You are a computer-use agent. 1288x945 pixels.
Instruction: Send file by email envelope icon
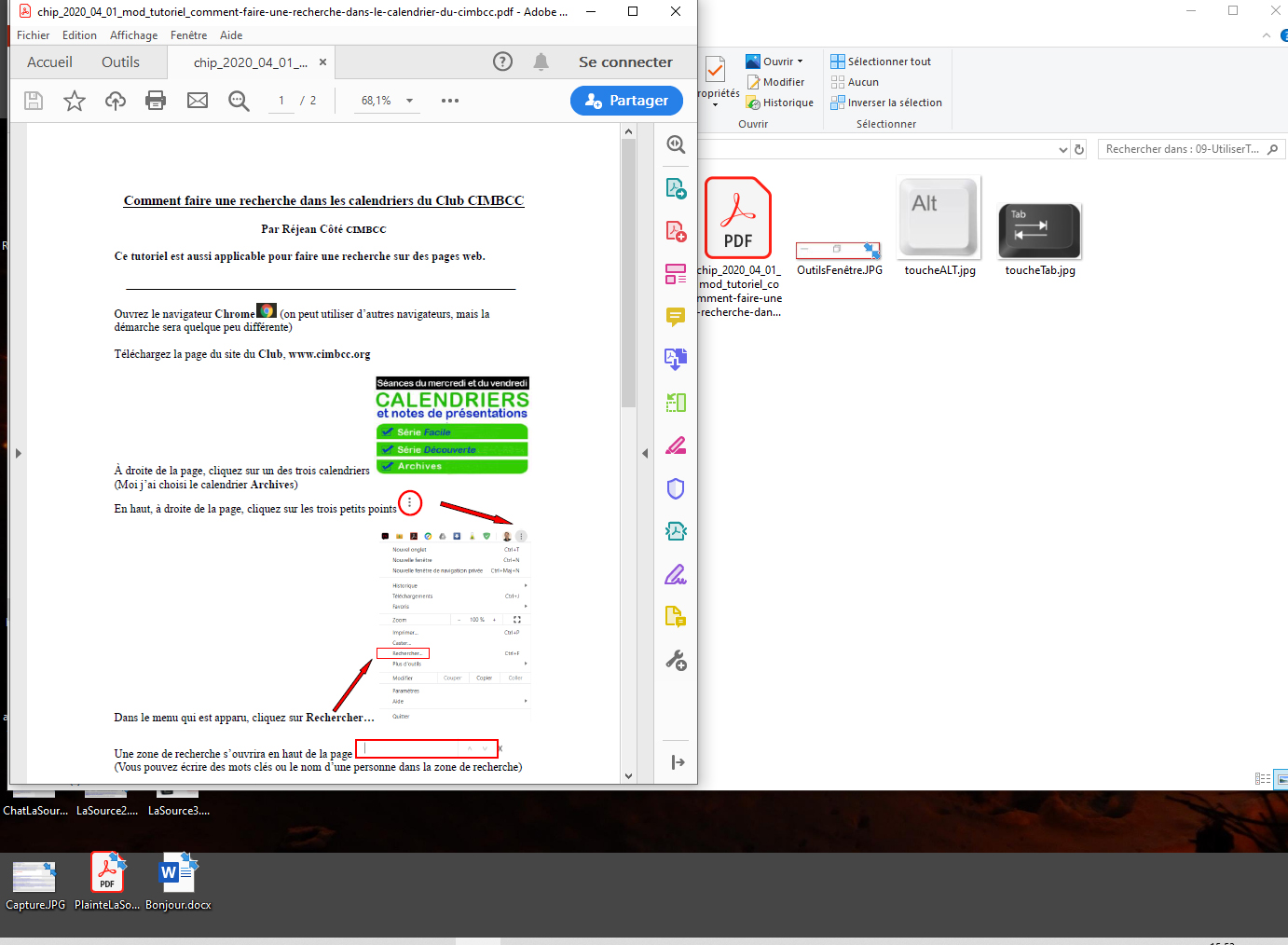click(198, 101)
